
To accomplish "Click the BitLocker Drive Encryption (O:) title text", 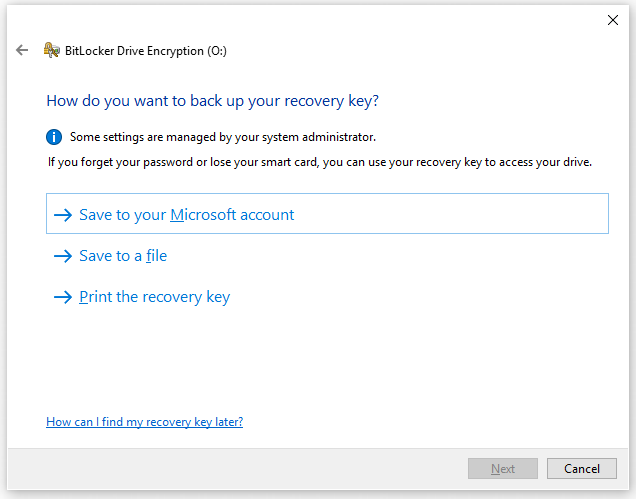I will [146, 51].
